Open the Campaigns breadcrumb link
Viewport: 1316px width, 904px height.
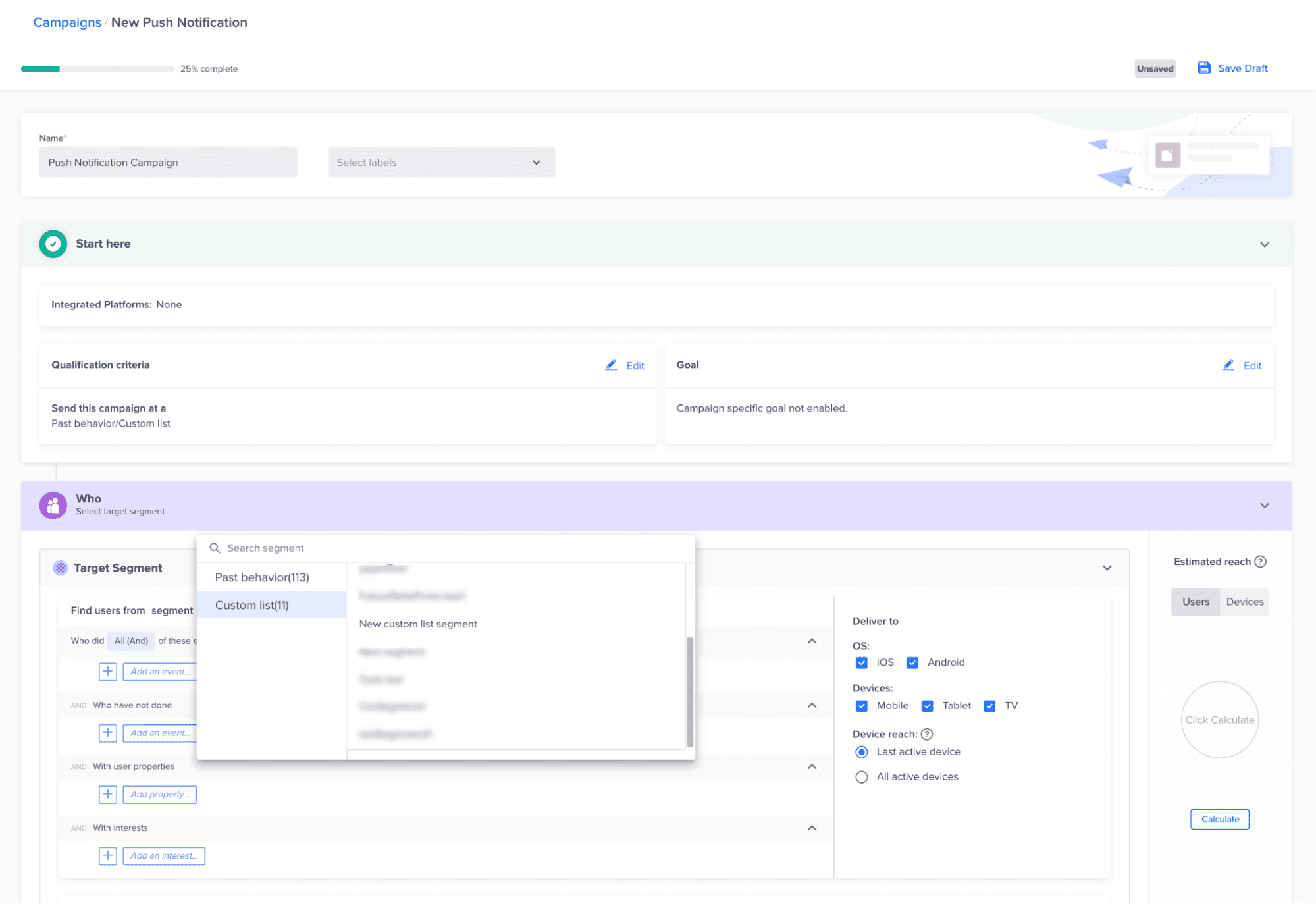(x=67, y=22)
